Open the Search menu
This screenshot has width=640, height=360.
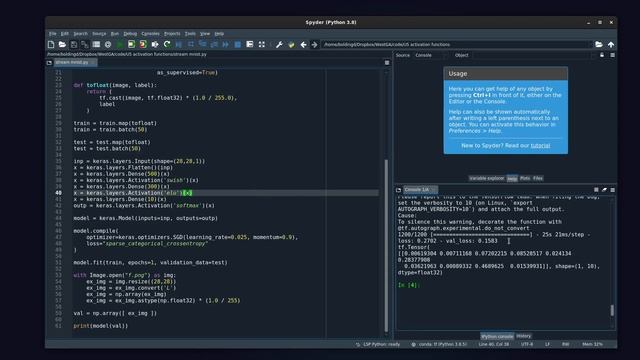pos(80,33)
